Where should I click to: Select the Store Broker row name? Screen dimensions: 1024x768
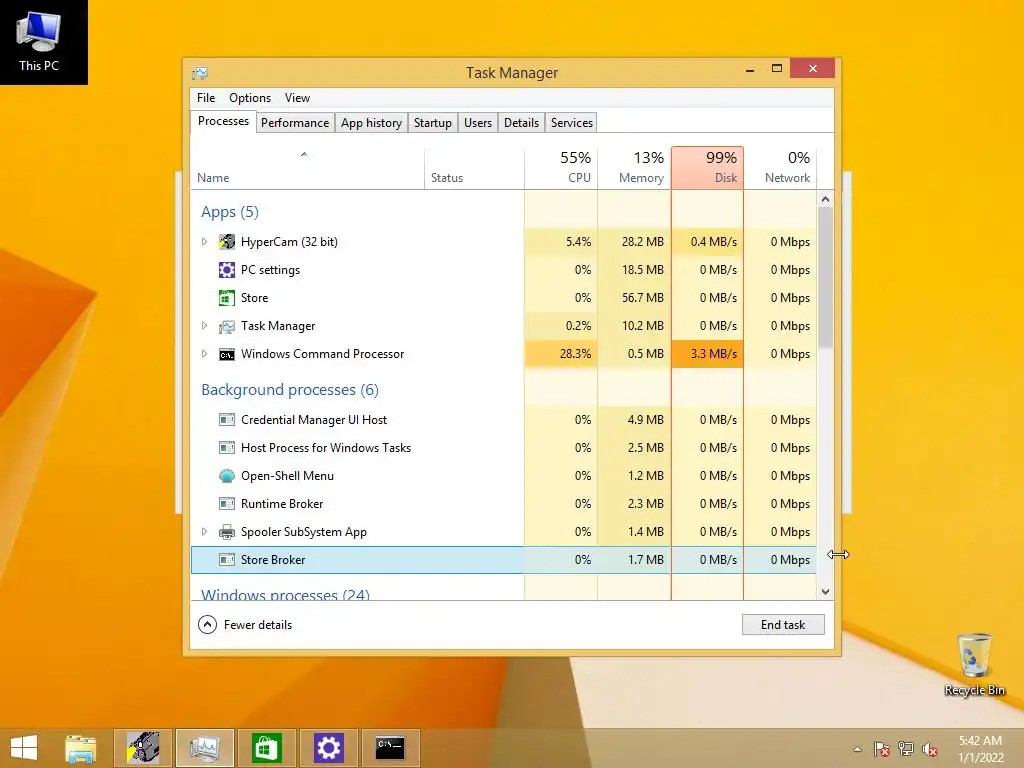tap(273, 560)
